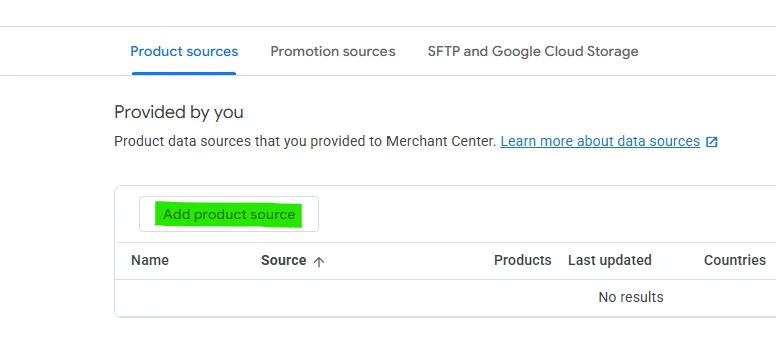776x360 pixels.
Task: Switch to the Promotion sources tab
Action: (x=333, y=51)
